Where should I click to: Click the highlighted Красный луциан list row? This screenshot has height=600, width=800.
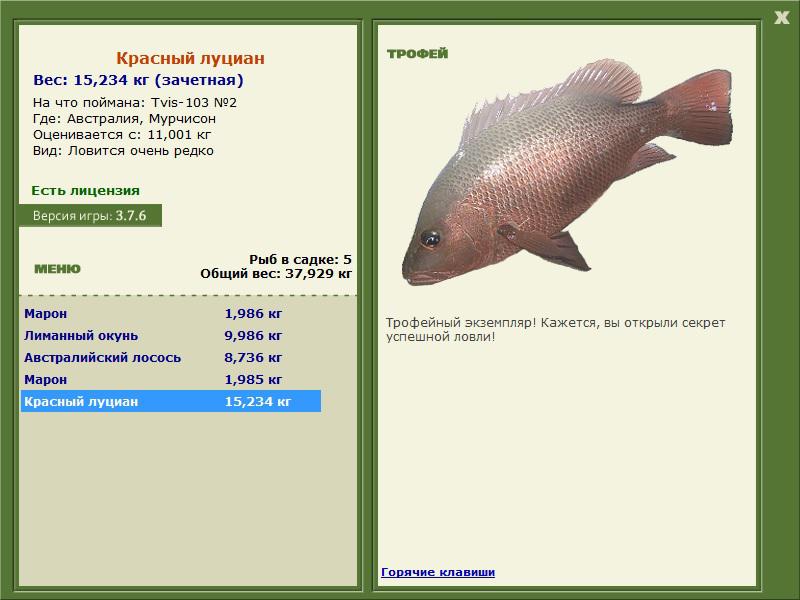tap(170, 401)
